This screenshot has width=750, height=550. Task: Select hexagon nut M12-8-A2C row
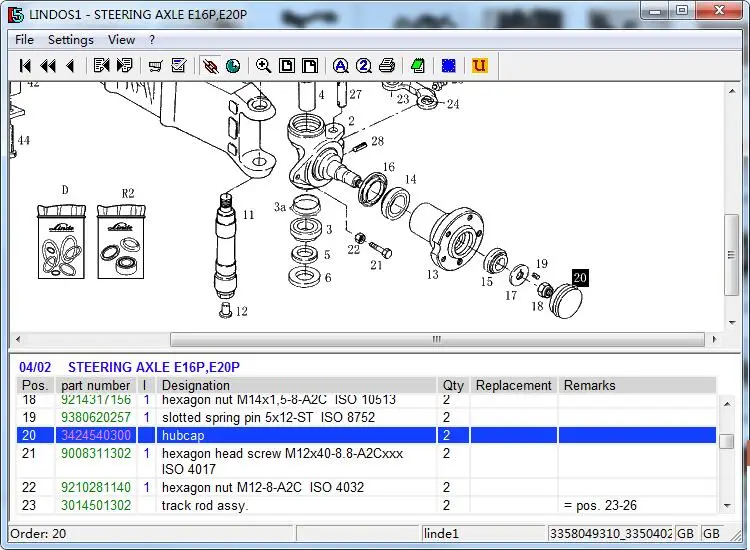coord(366,487)
